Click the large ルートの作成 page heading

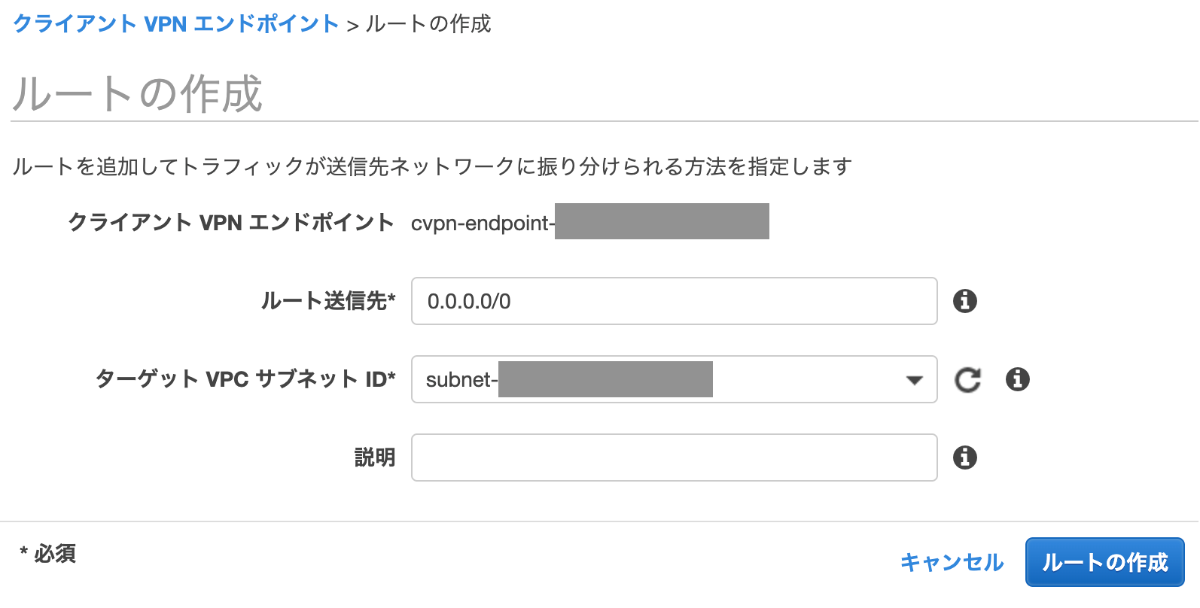[137, 94]
